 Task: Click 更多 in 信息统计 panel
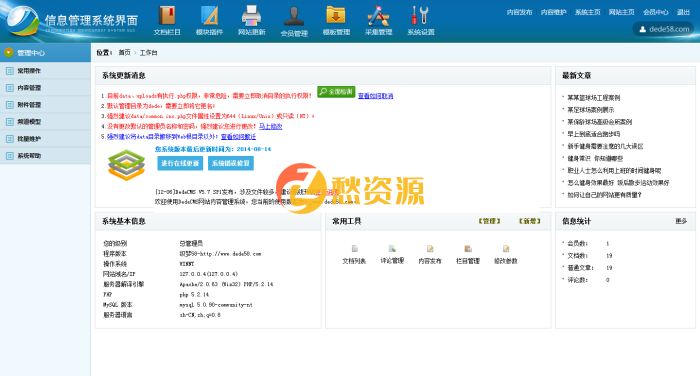(681, 221)
